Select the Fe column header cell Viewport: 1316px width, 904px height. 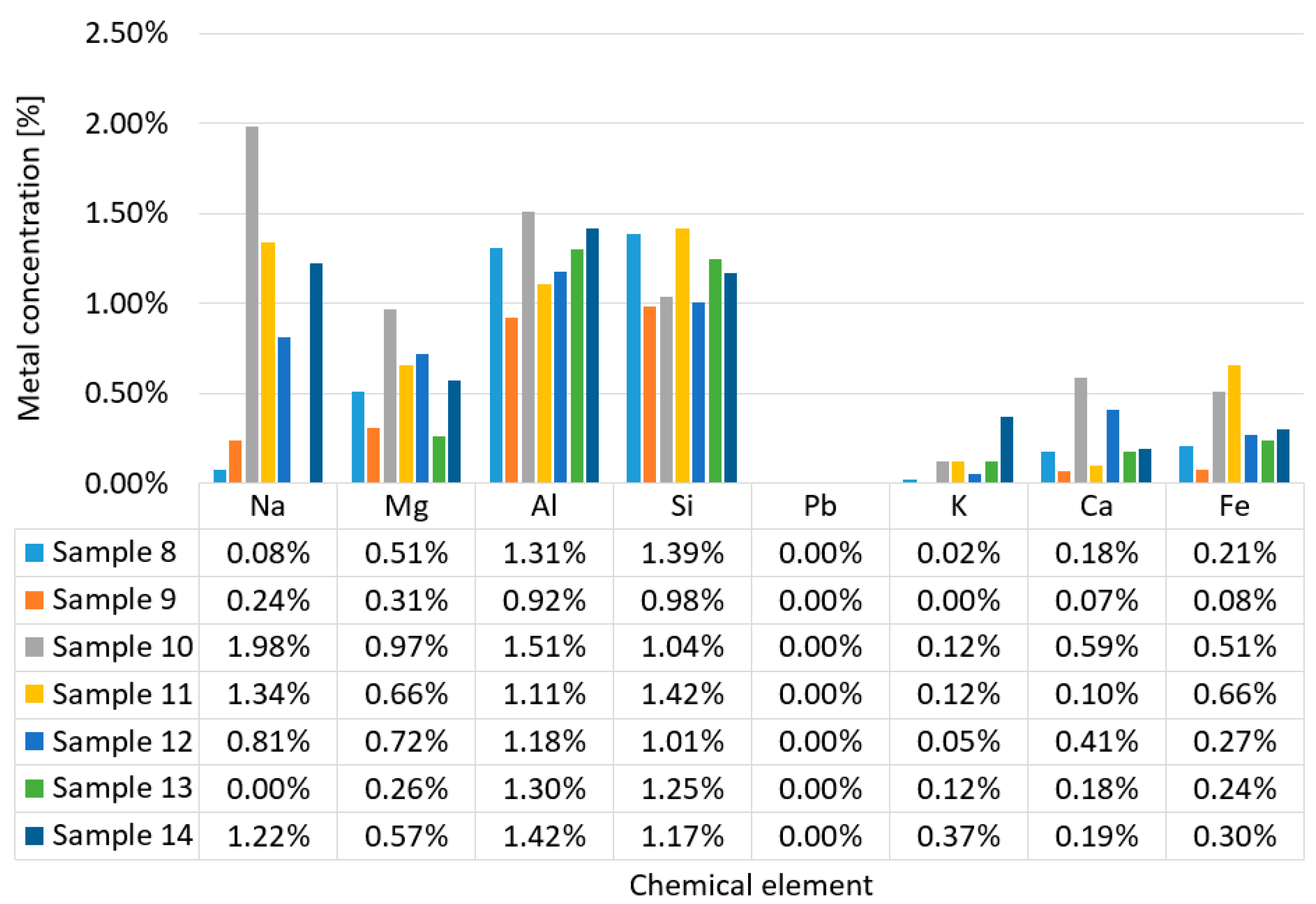point(1235,506)
